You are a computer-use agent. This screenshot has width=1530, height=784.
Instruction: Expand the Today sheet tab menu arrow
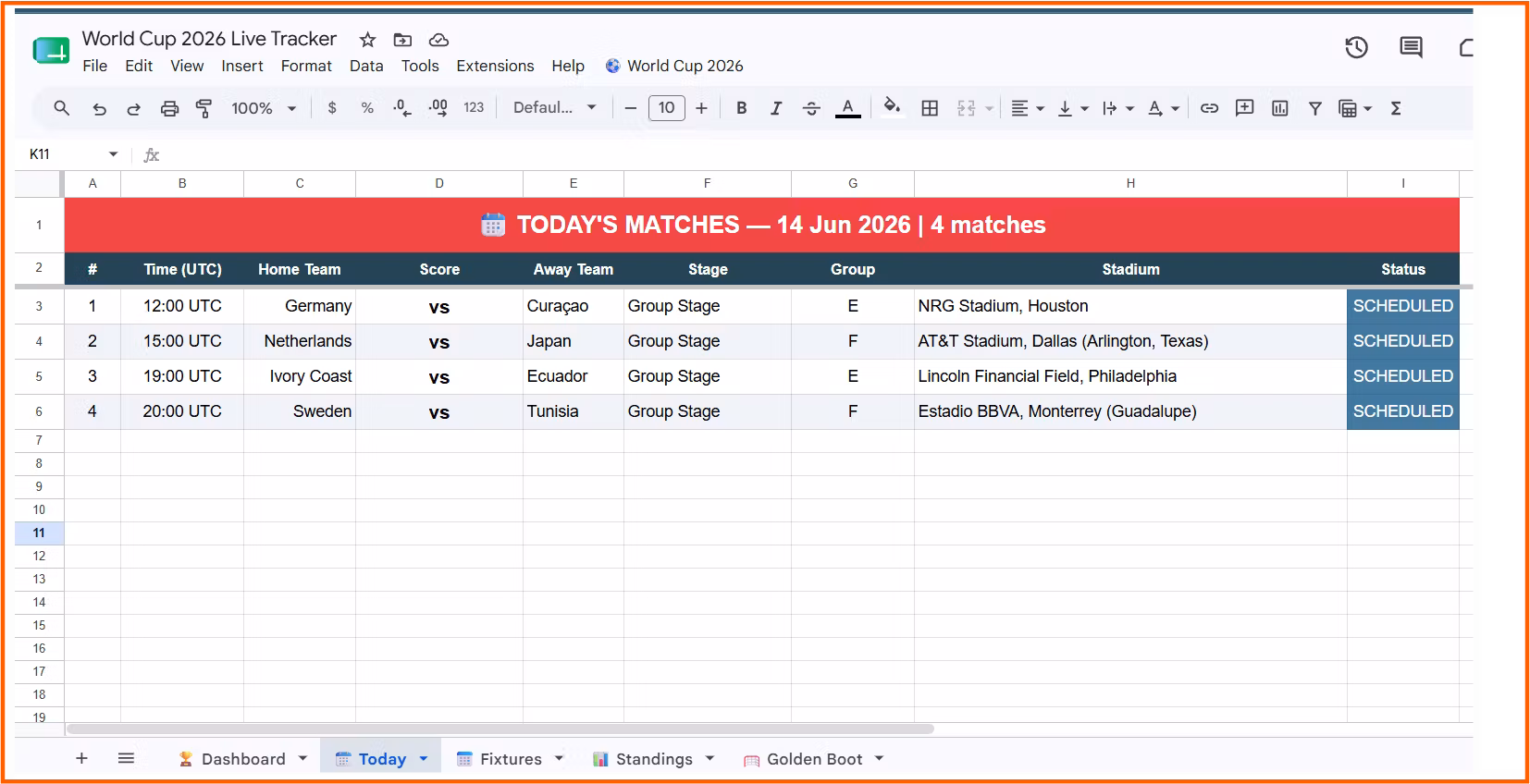(424, 759)
